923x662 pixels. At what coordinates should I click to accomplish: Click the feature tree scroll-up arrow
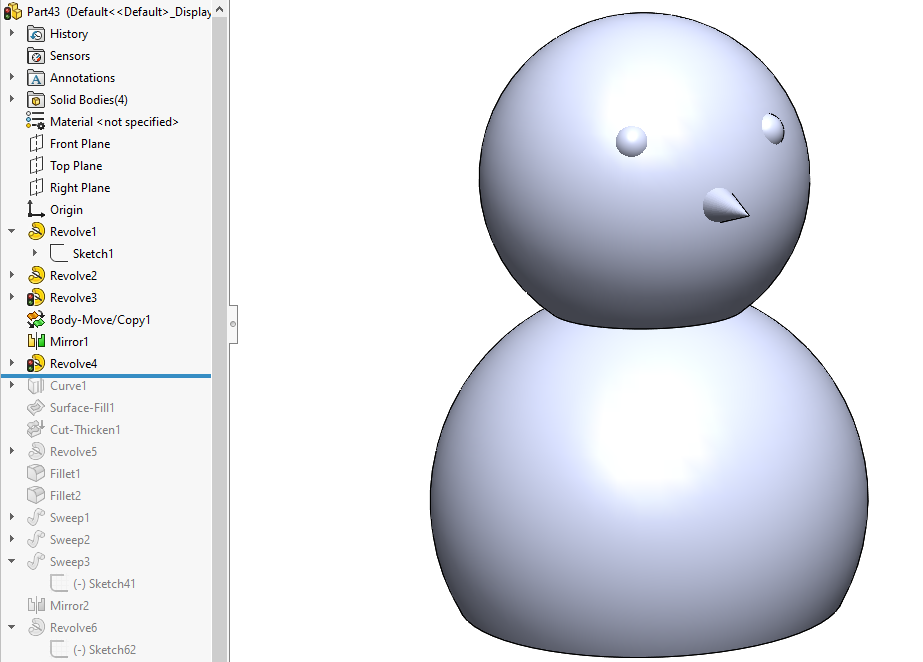220,9
